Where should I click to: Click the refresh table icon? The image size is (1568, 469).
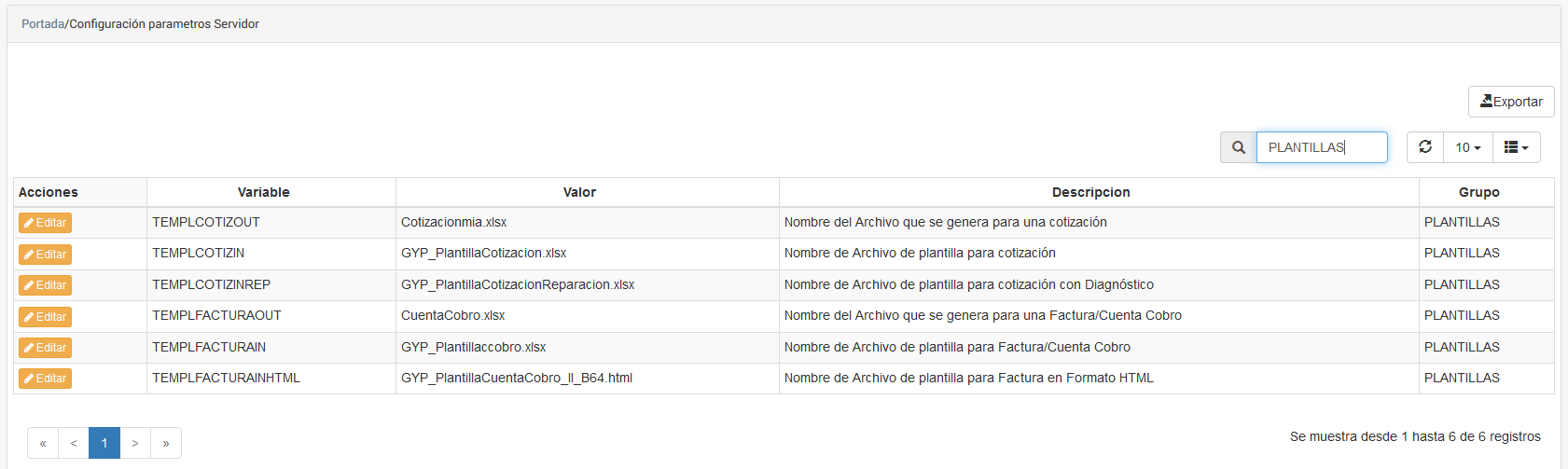(1425, 147)
